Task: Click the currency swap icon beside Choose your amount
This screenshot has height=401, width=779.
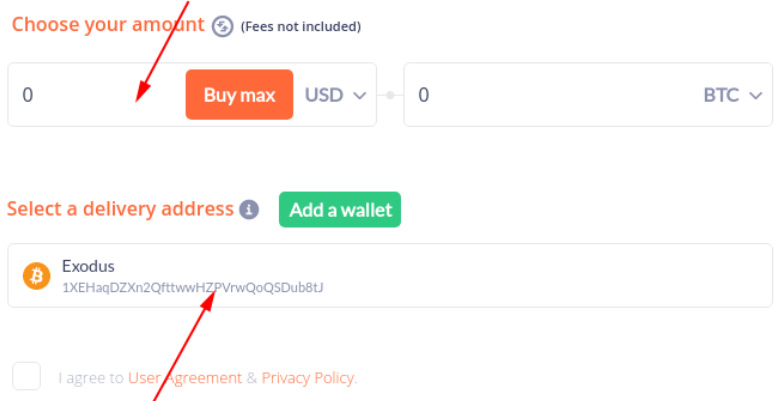Action: pos(222,26)
